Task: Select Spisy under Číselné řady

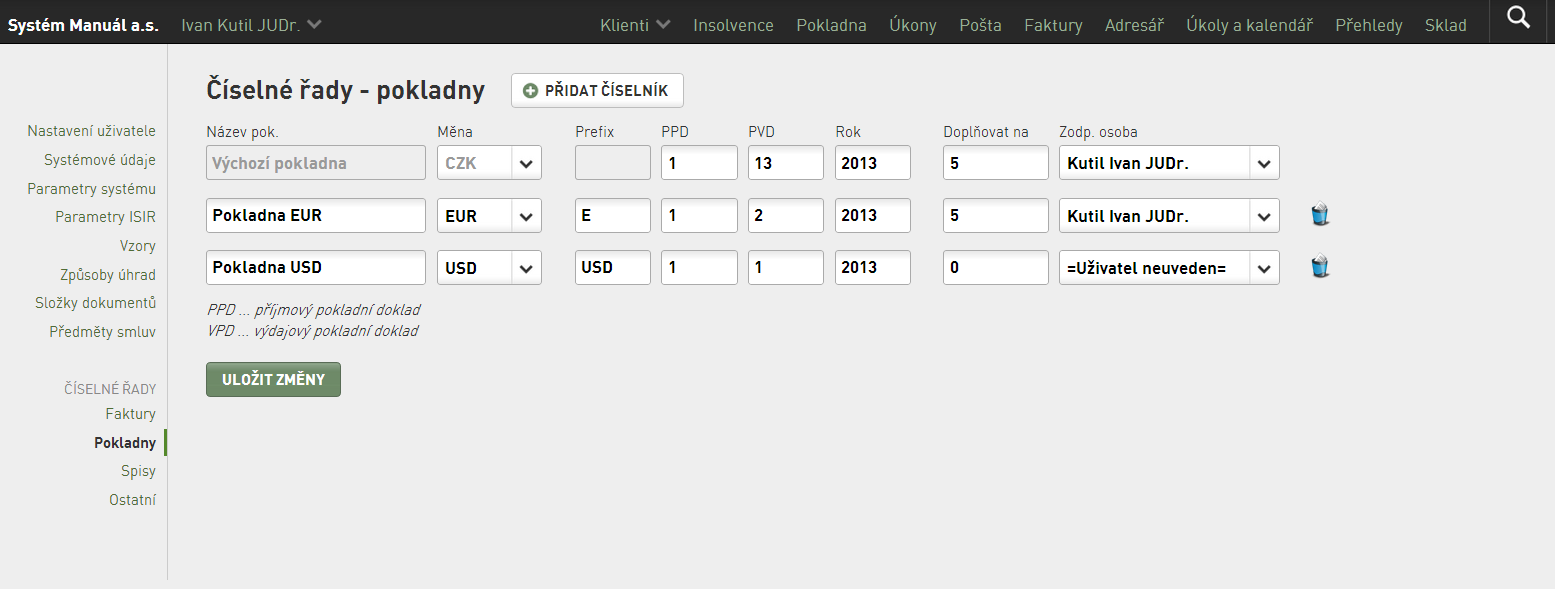Action: [138, 471]
